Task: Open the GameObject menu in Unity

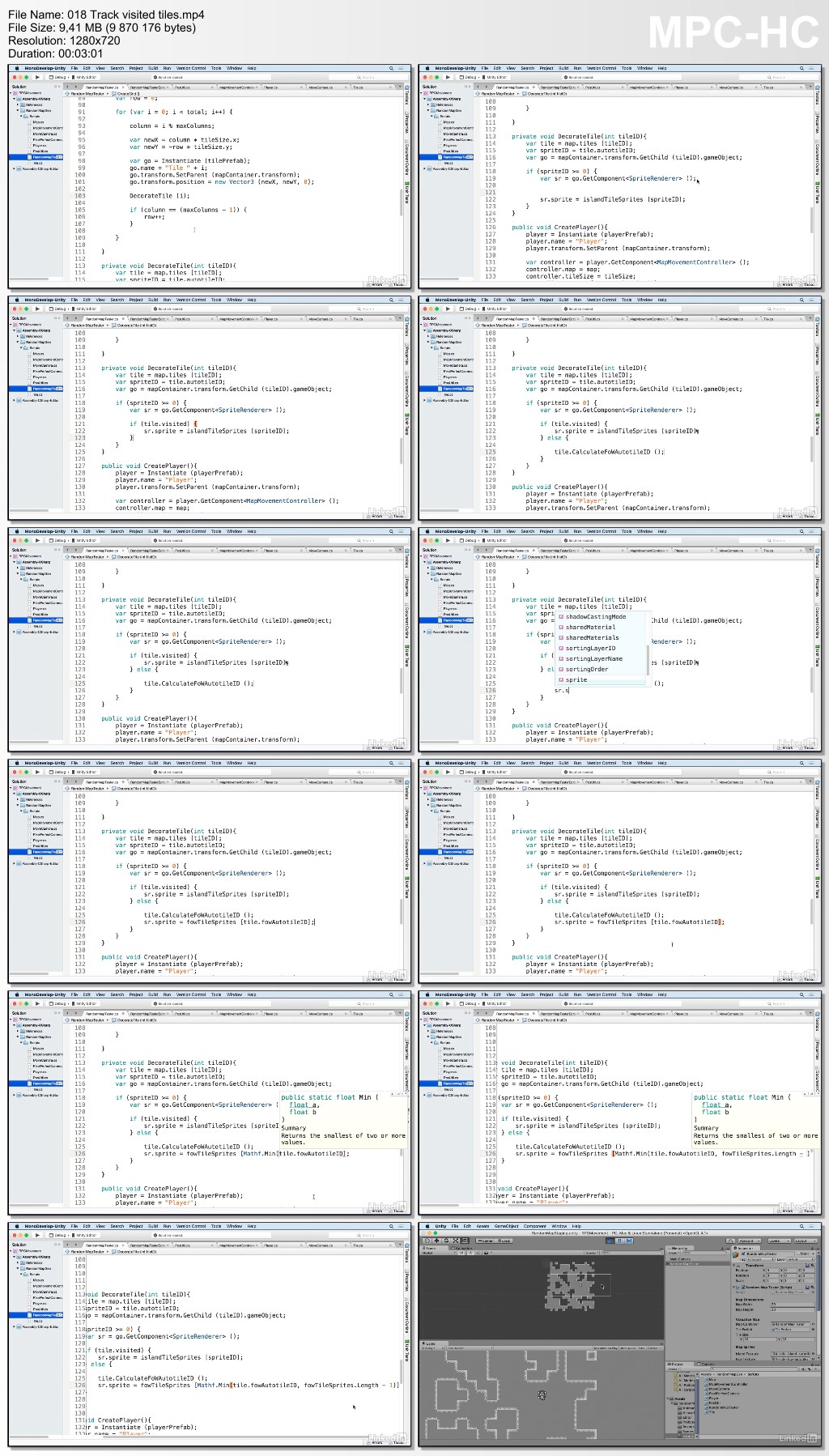Action: pos(506,1226)
